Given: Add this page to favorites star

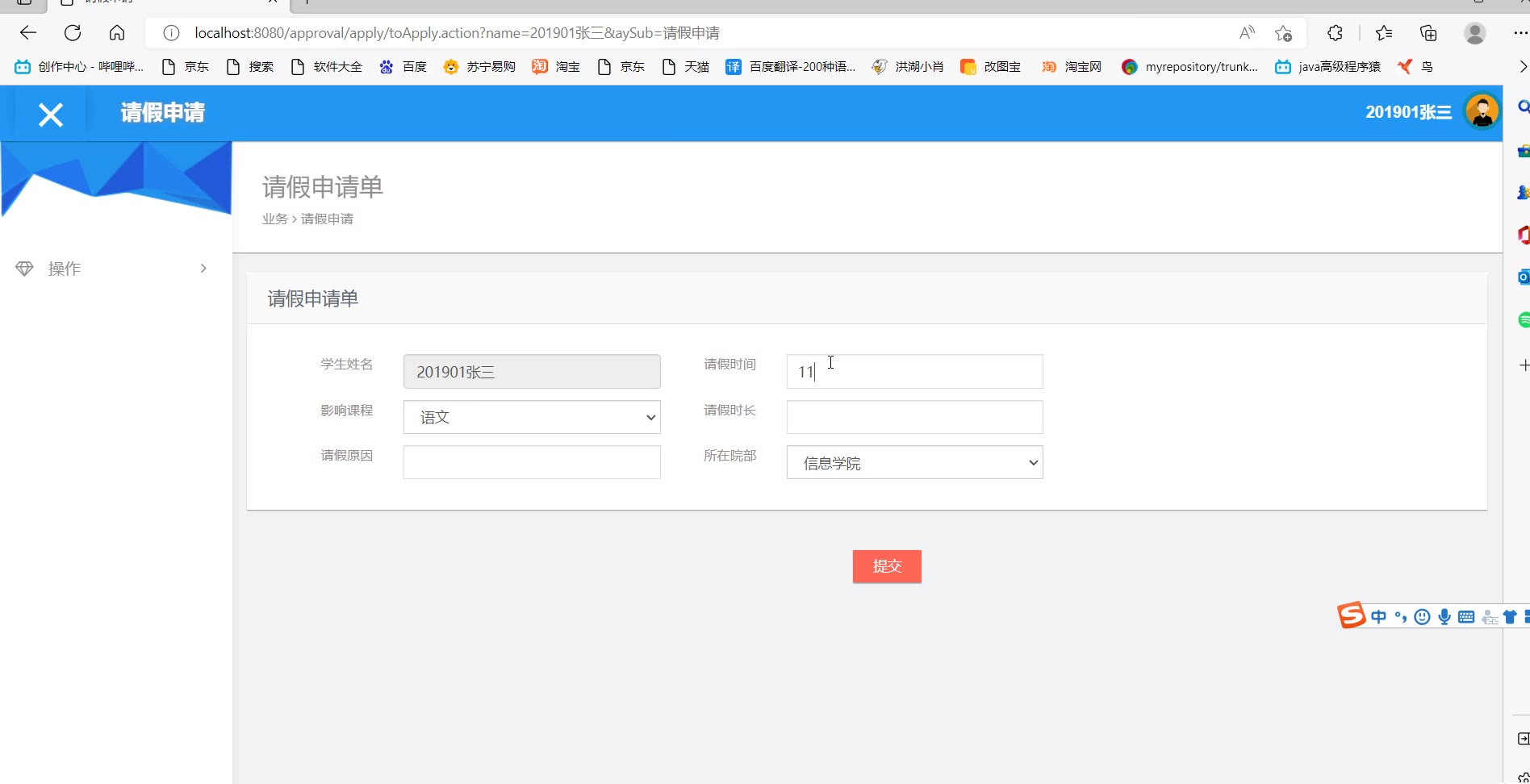Looking at the screenshot, I should pos(1283,33).
